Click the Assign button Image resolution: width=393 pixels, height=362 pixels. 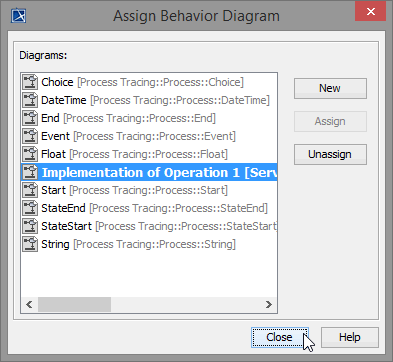tap(330, 121)
